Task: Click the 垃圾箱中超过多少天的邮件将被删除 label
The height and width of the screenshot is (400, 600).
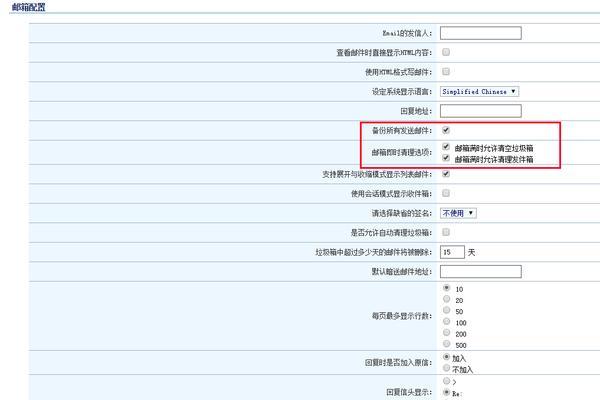Action: (373, 252)
